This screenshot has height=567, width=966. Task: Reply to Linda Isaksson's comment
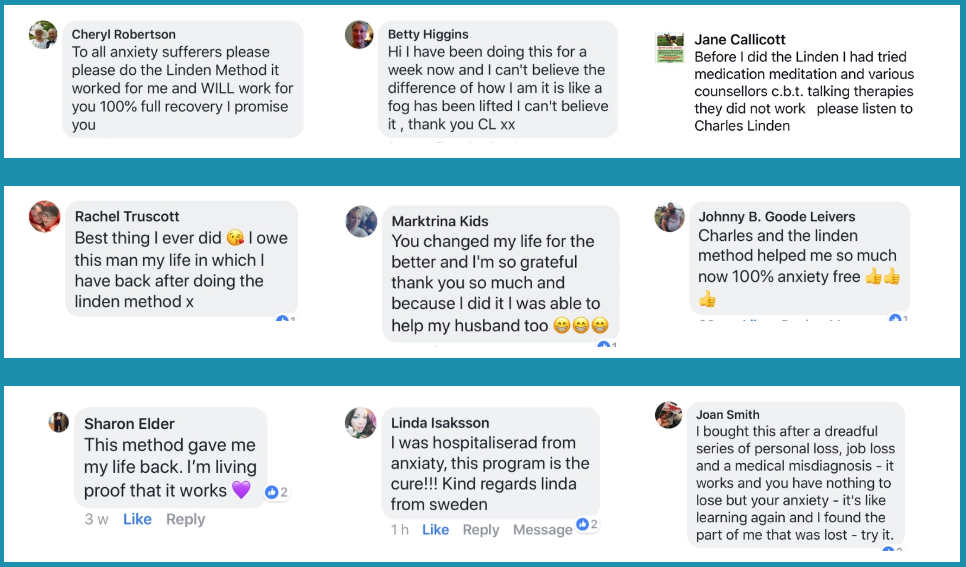click(x=481, y=530)
